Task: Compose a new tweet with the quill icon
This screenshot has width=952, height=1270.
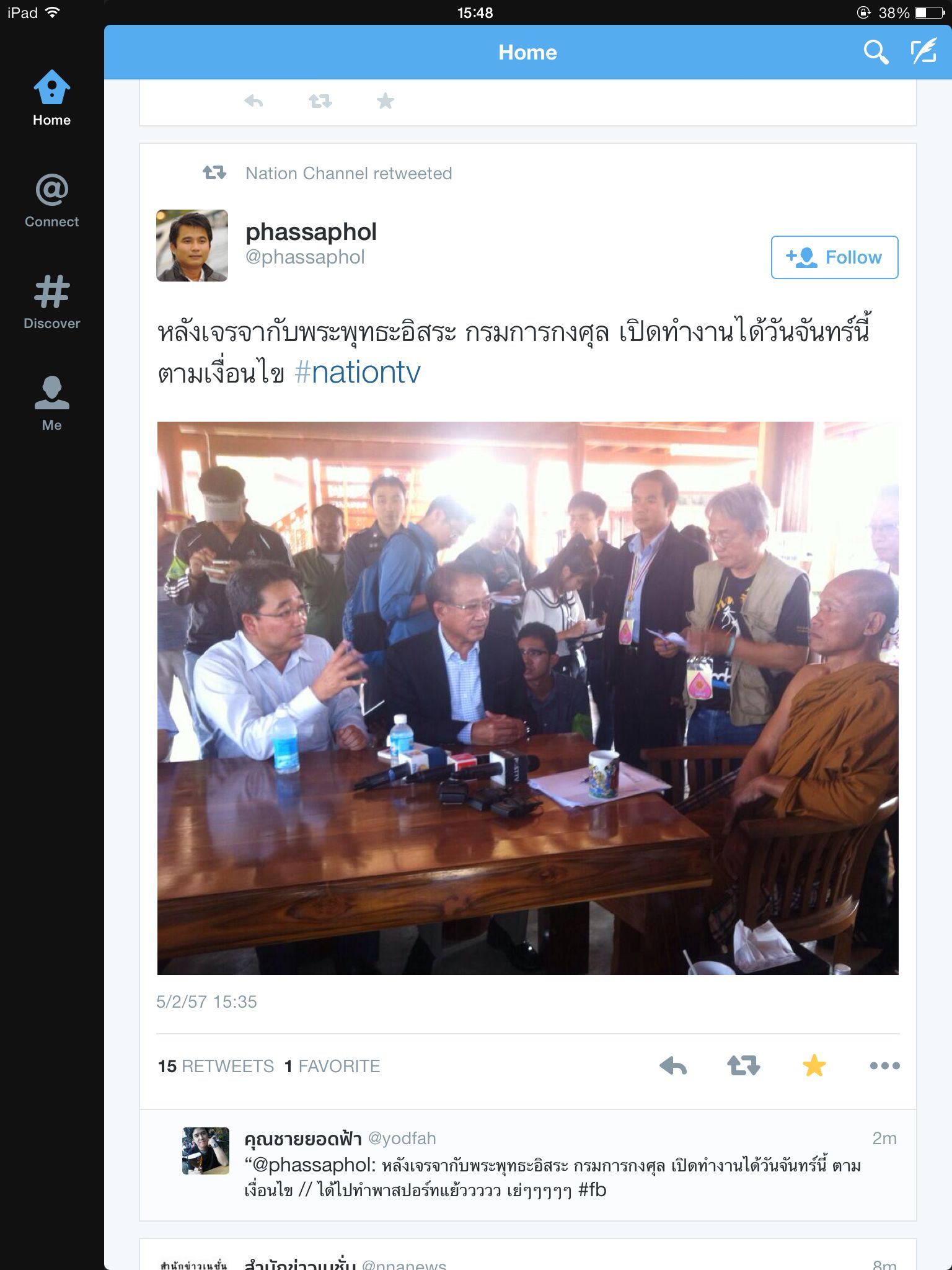Action: 923,51
